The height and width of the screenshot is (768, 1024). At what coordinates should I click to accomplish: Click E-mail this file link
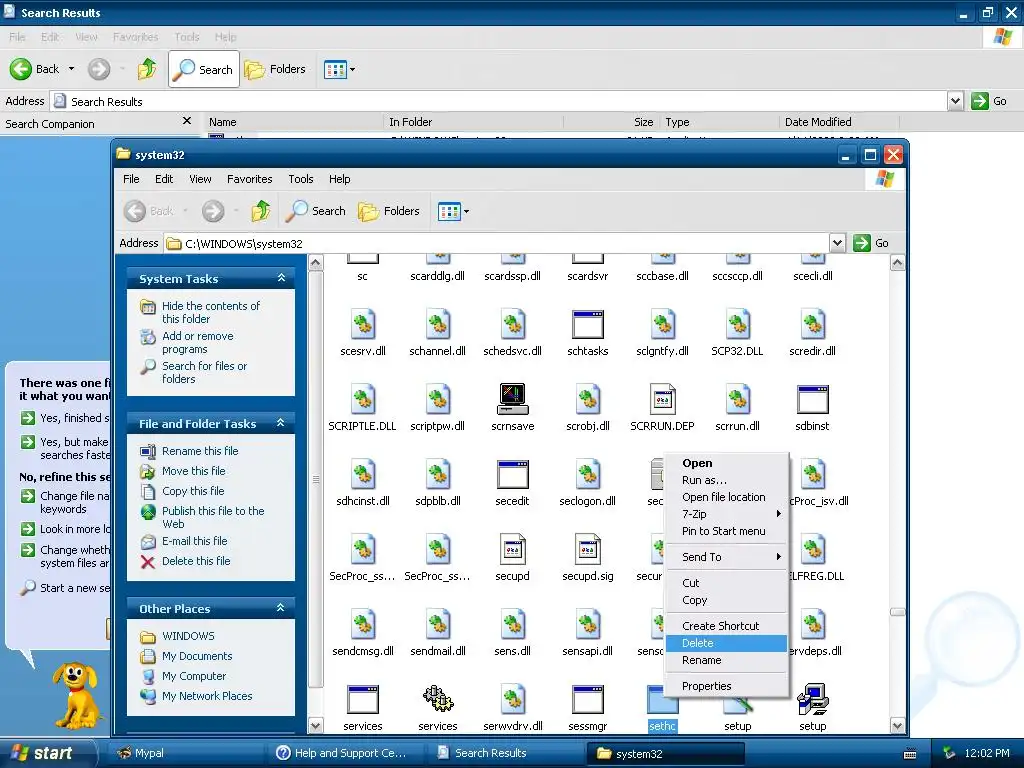pyautogui.click(x=195, y=541)
